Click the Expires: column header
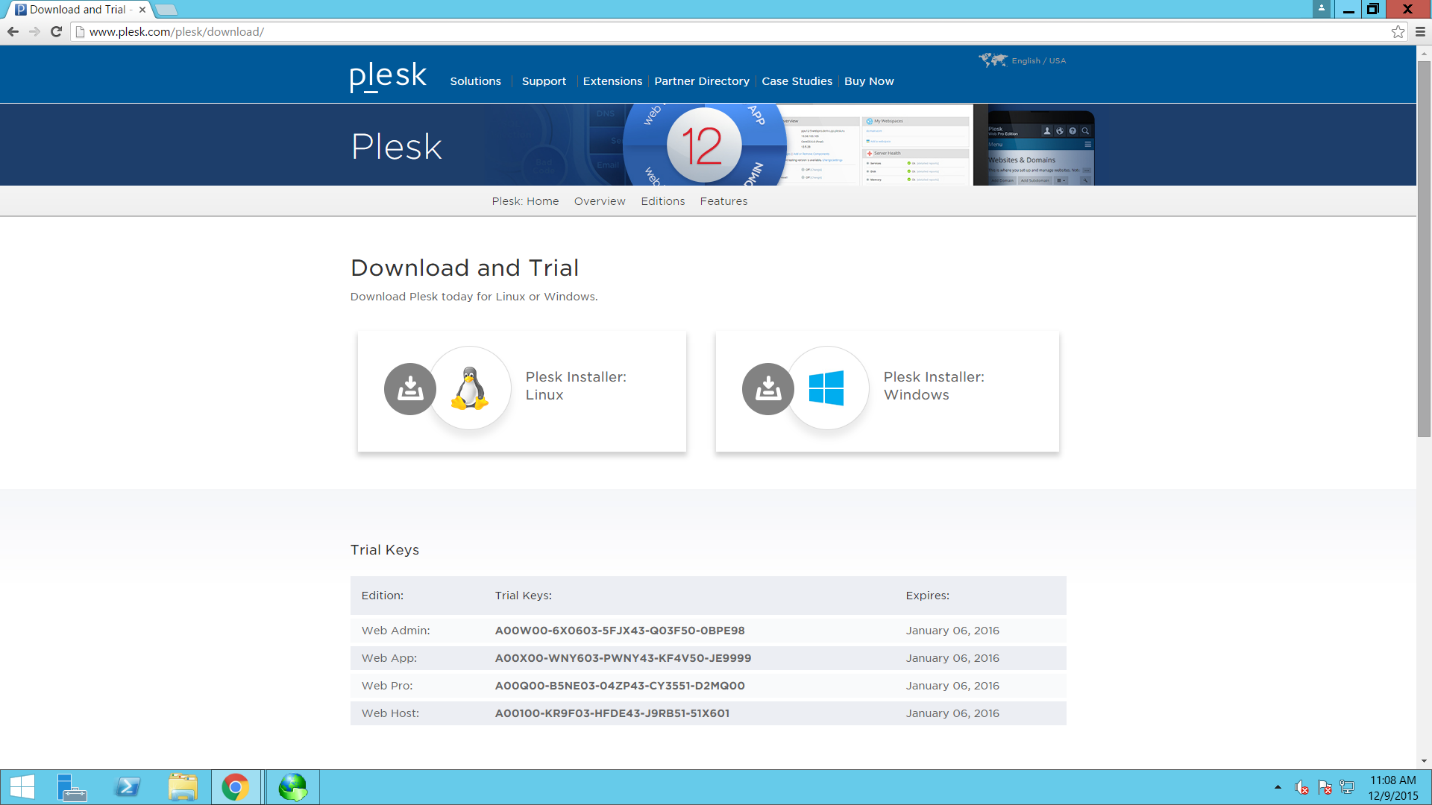 tap(928, 595)
